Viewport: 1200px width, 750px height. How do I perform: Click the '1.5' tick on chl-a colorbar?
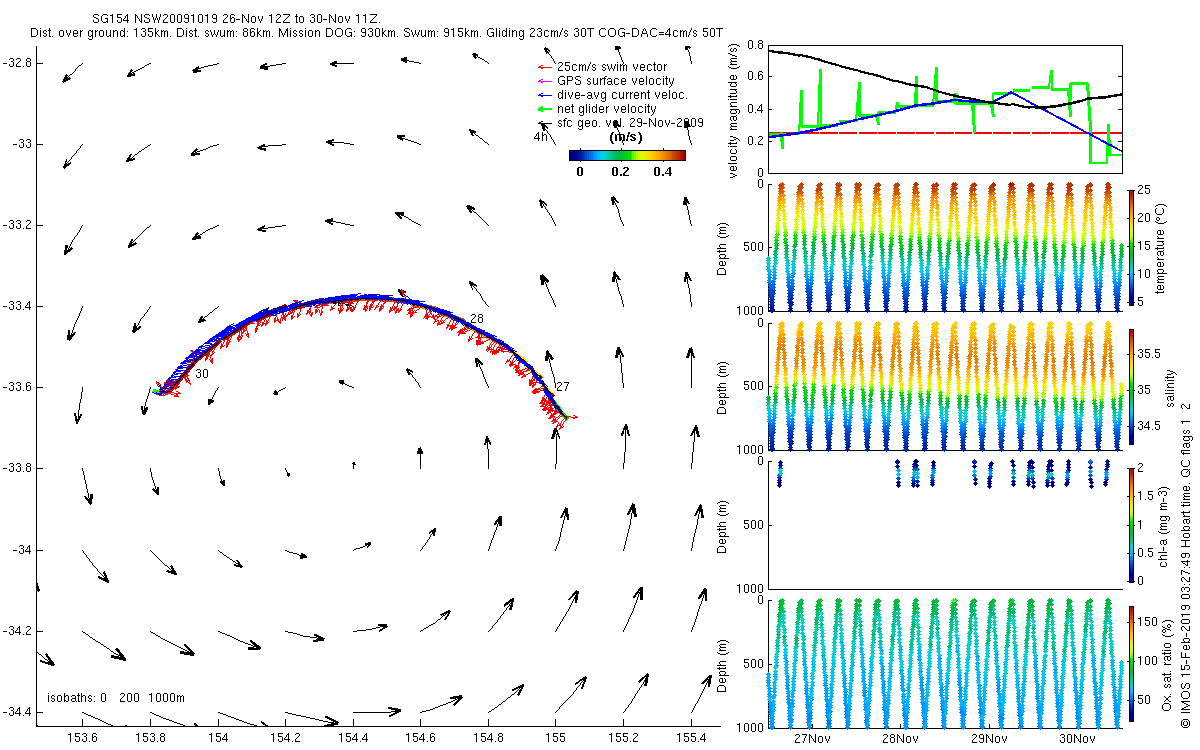coord(1146,496)
